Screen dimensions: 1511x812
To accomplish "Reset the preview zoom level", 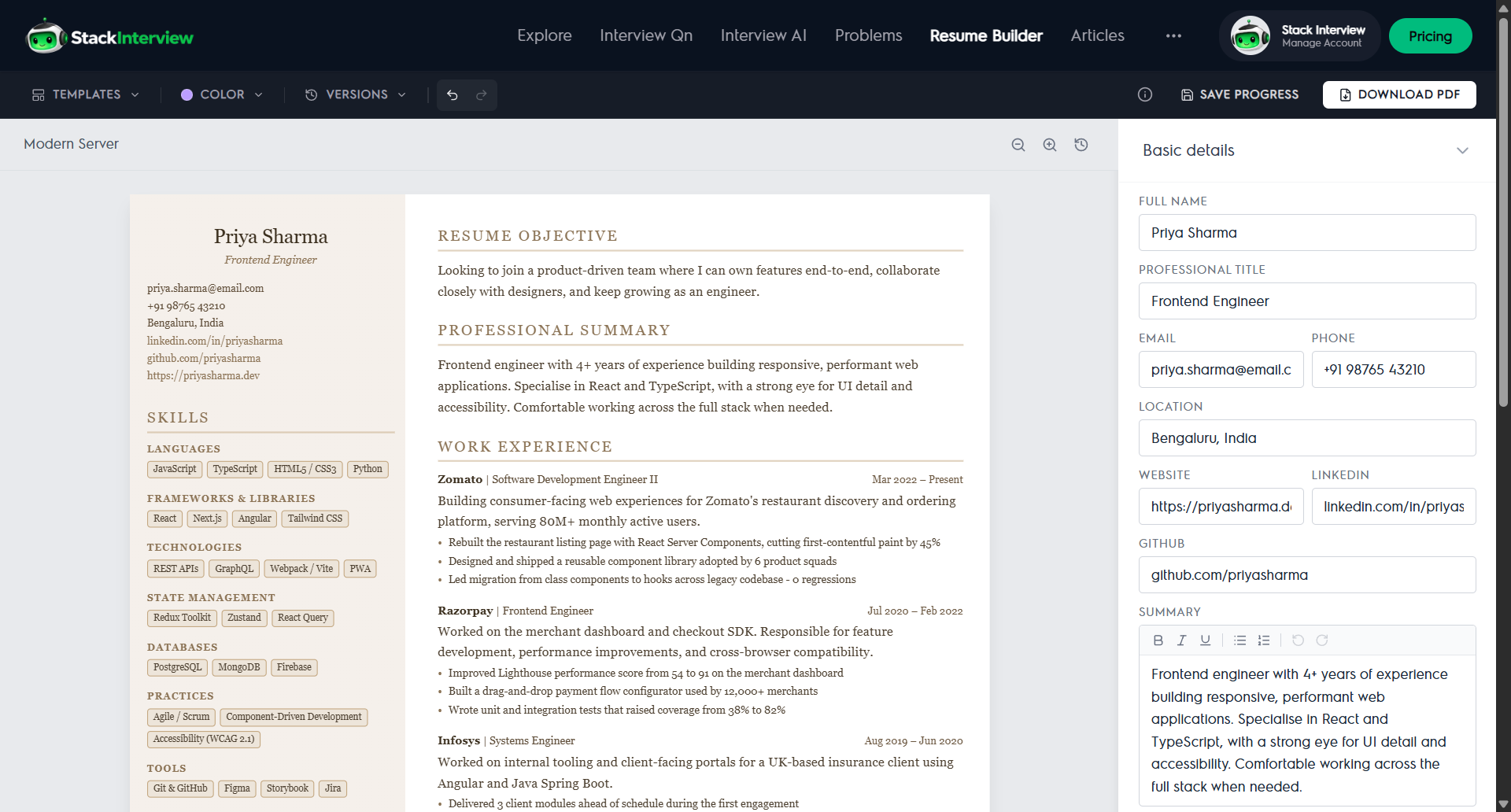I will pyautogui.click(x=1081, y=145).
